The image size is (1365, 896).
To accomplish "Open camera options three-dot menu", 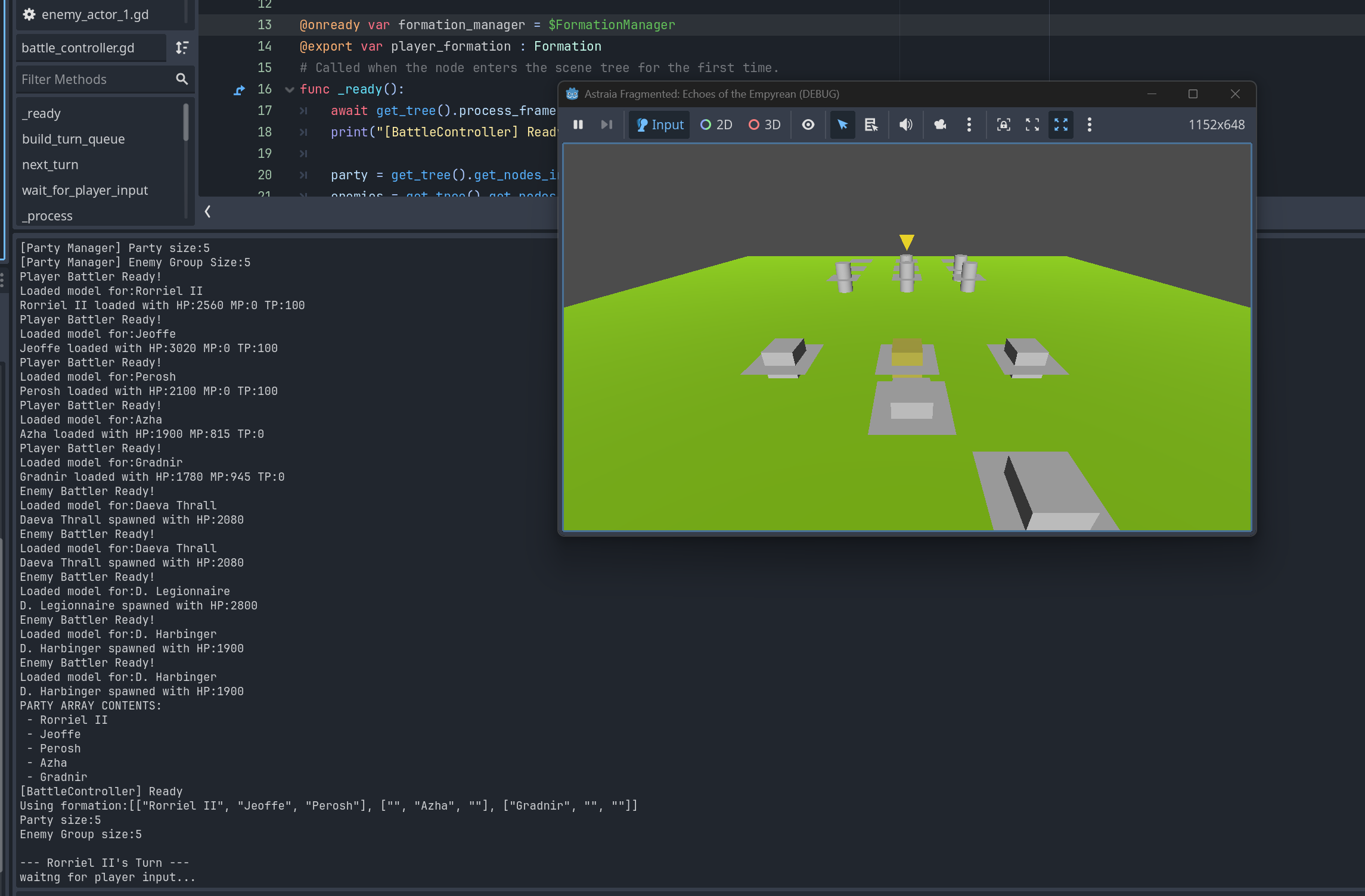I will [x=969, y=125].
